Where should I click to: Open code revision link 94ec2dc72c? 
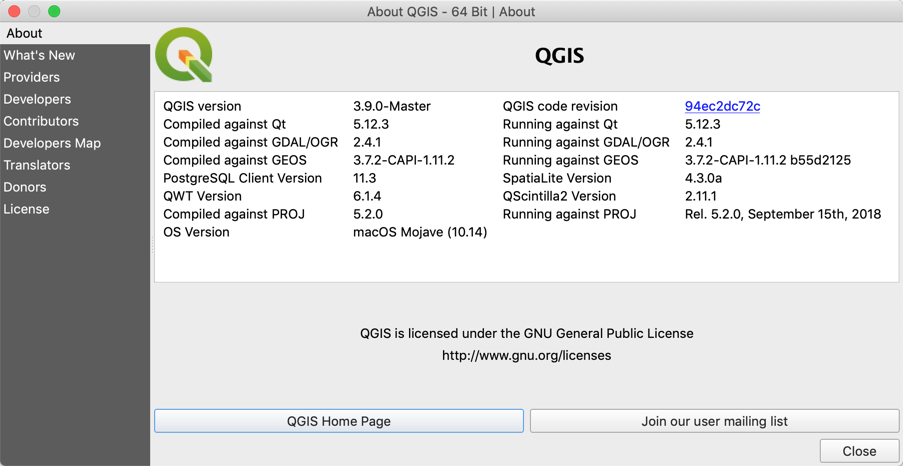[x=722, y=107]
